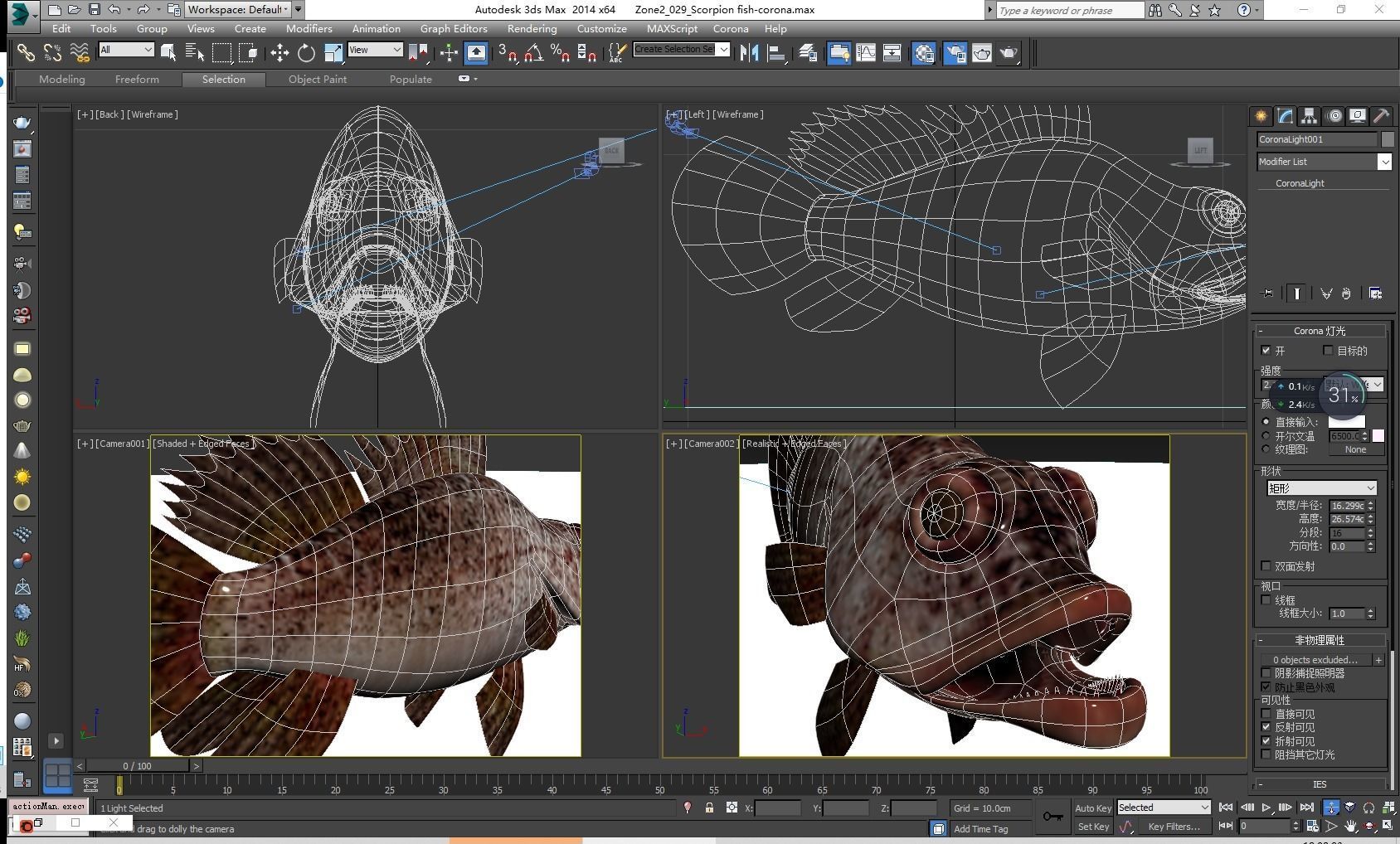Viewport: 1400px width, 844px height.
Task: Open the Create command panel tab
Action: tap(1261, 116)
